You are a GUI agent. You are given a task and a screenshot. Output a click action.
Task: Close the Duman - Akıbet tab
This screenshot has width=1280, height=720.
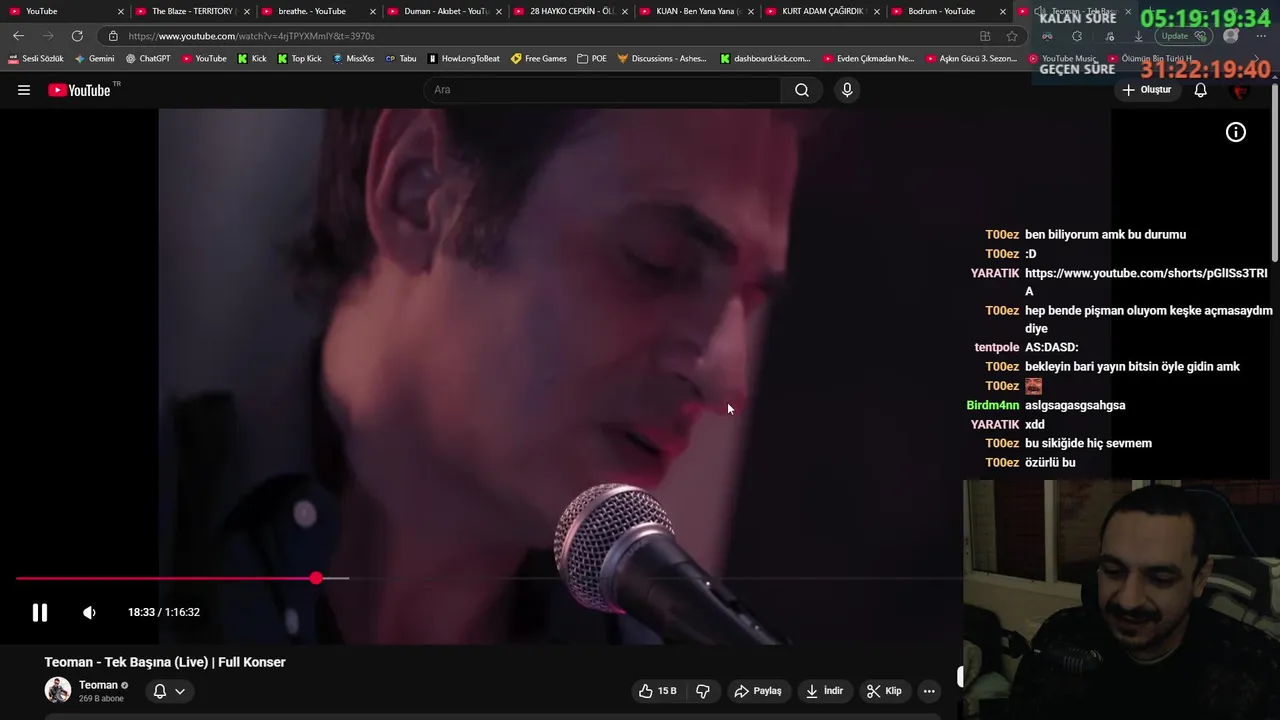tap(498, 11)
